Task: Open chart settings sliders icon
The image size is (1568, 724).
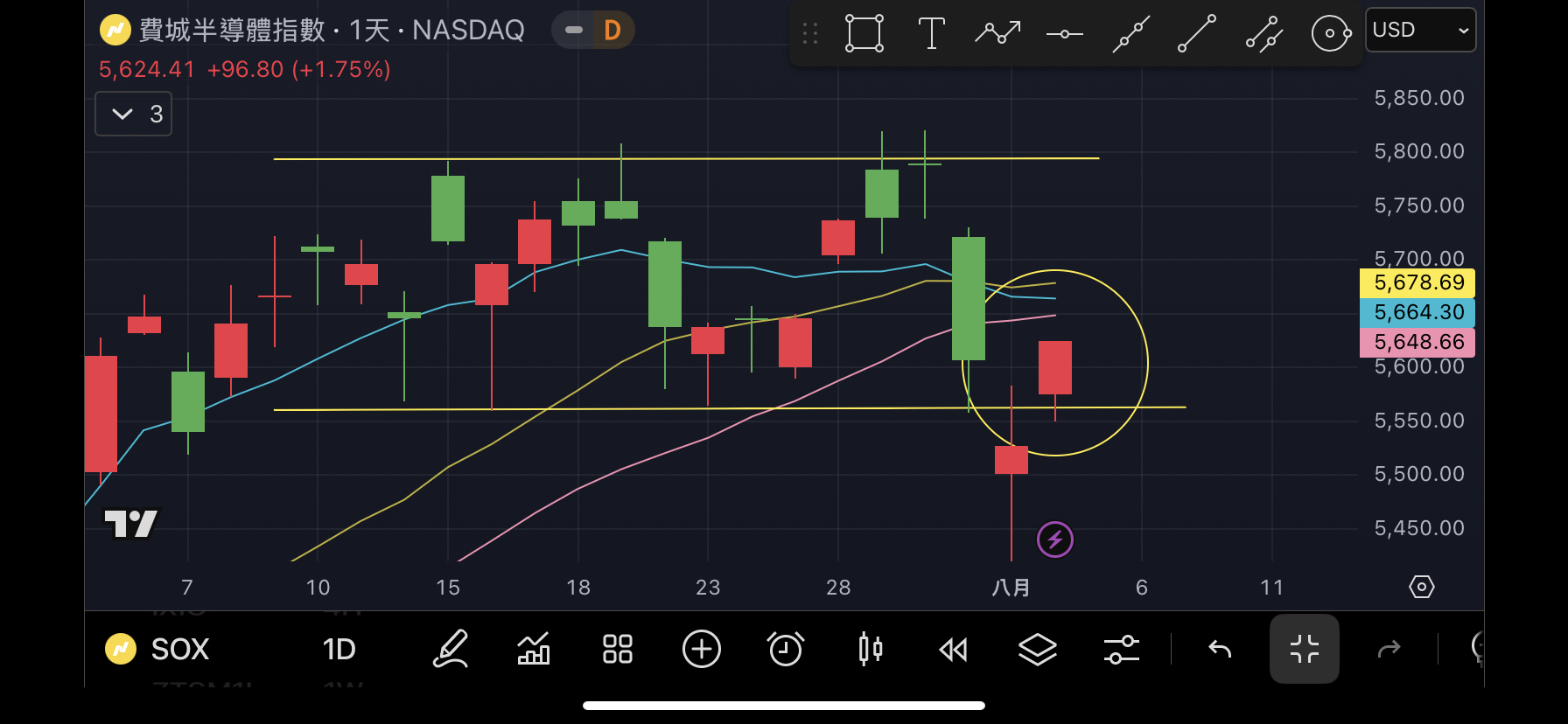Action: [1121, 649]
